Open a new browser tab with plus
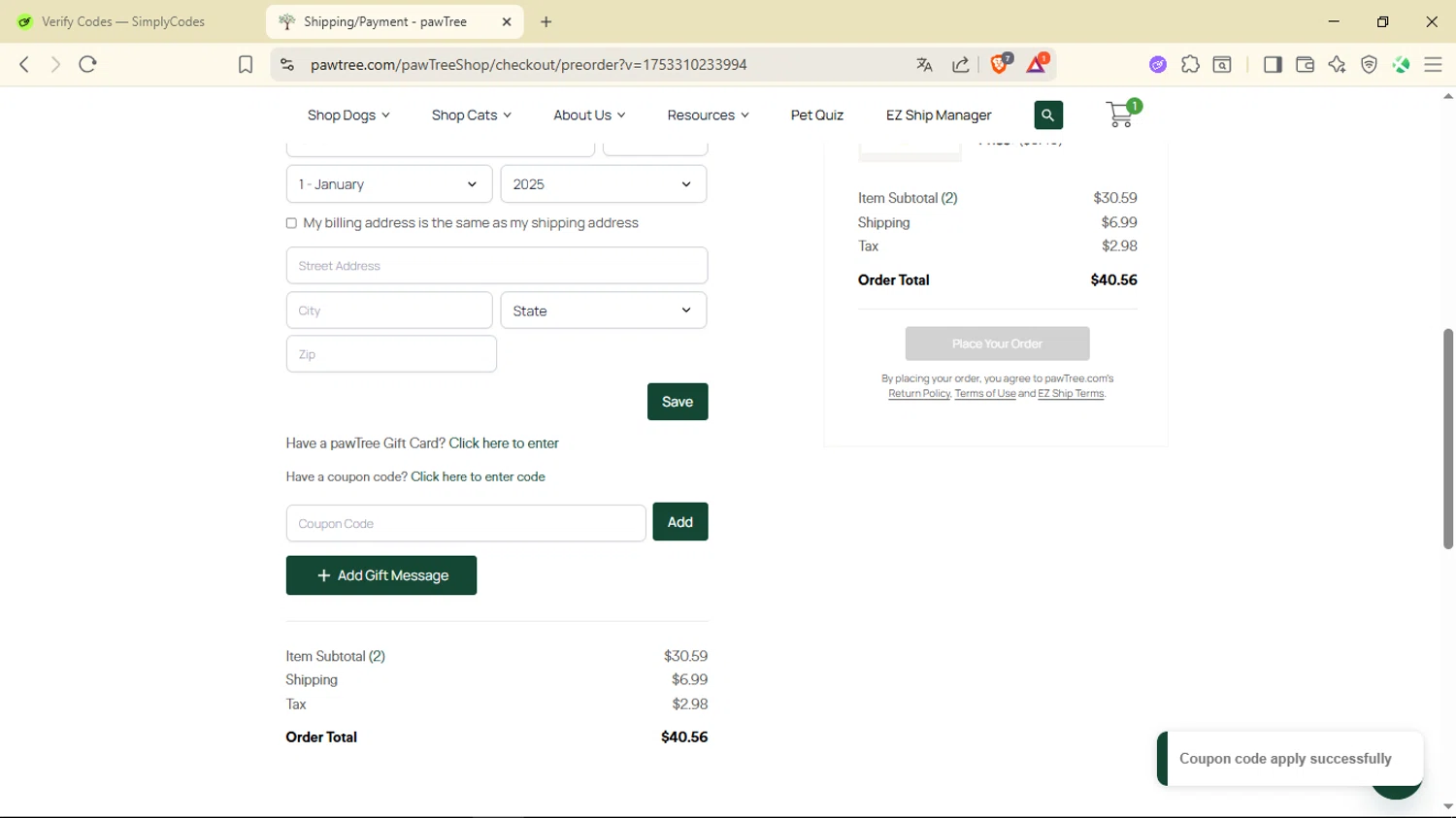1456x818 pixels. pyautogui.click(x=546, y=21)
